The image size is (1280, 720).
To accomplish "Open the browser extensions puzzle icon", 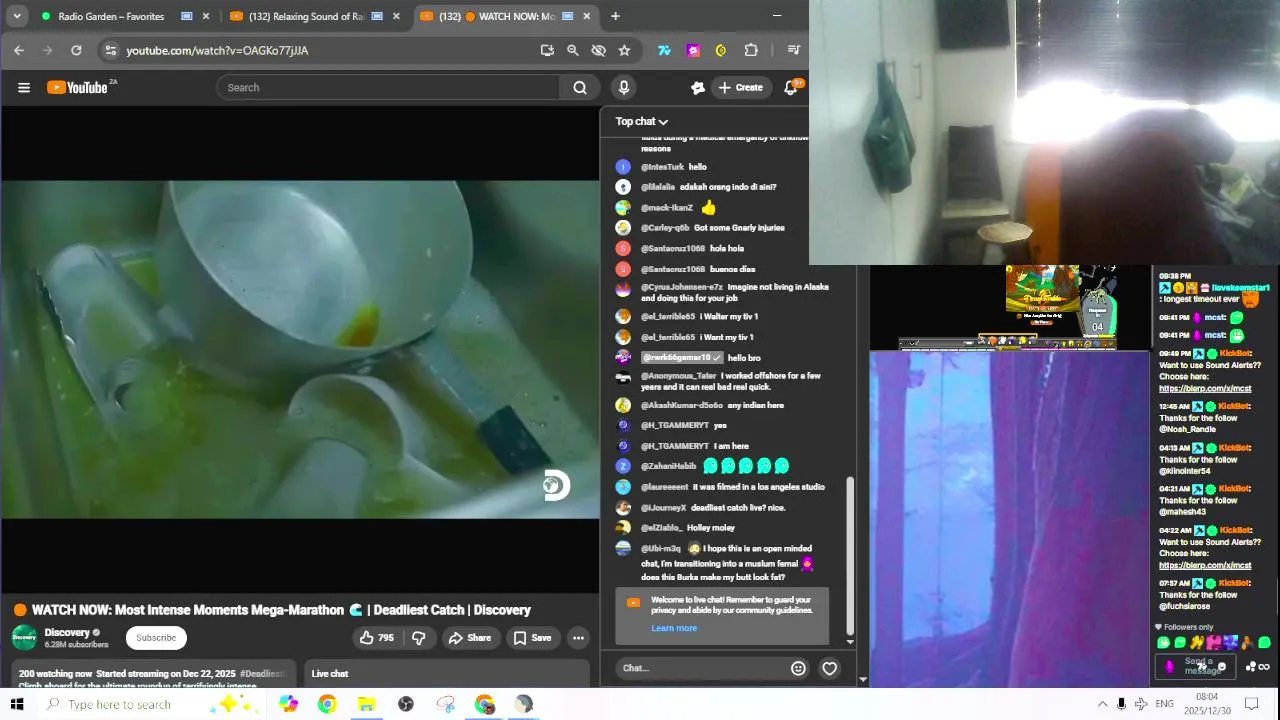I will pos(751,50).
